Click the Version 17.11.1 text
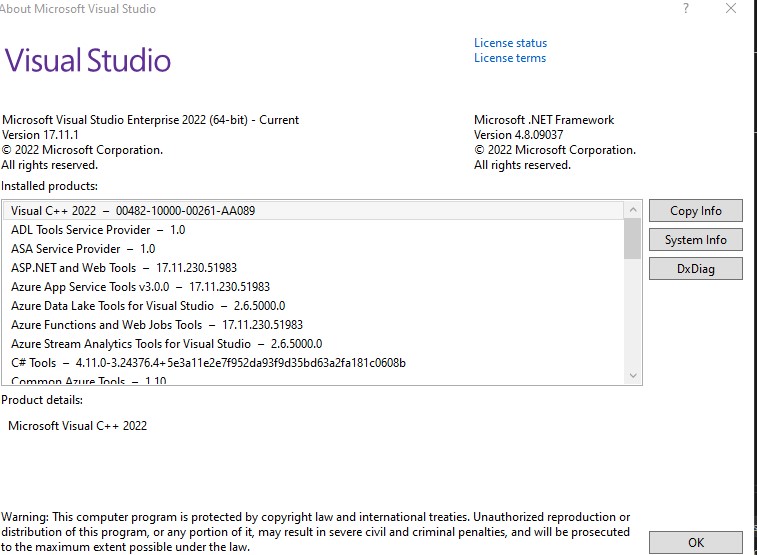 (40, 135)
